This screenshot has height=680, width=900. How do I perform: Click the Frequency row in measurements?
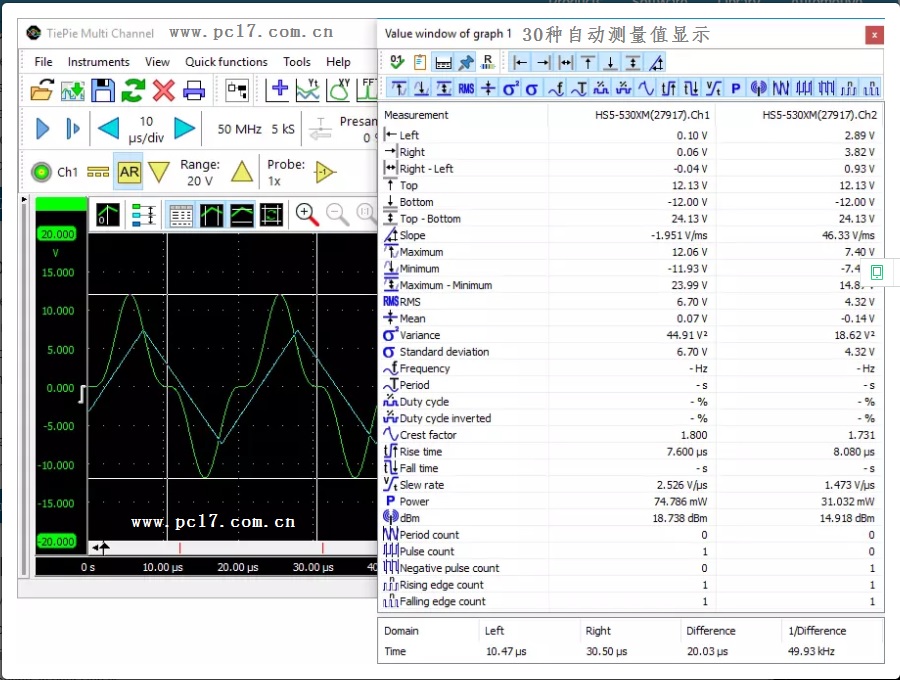(x=424, y=368)
